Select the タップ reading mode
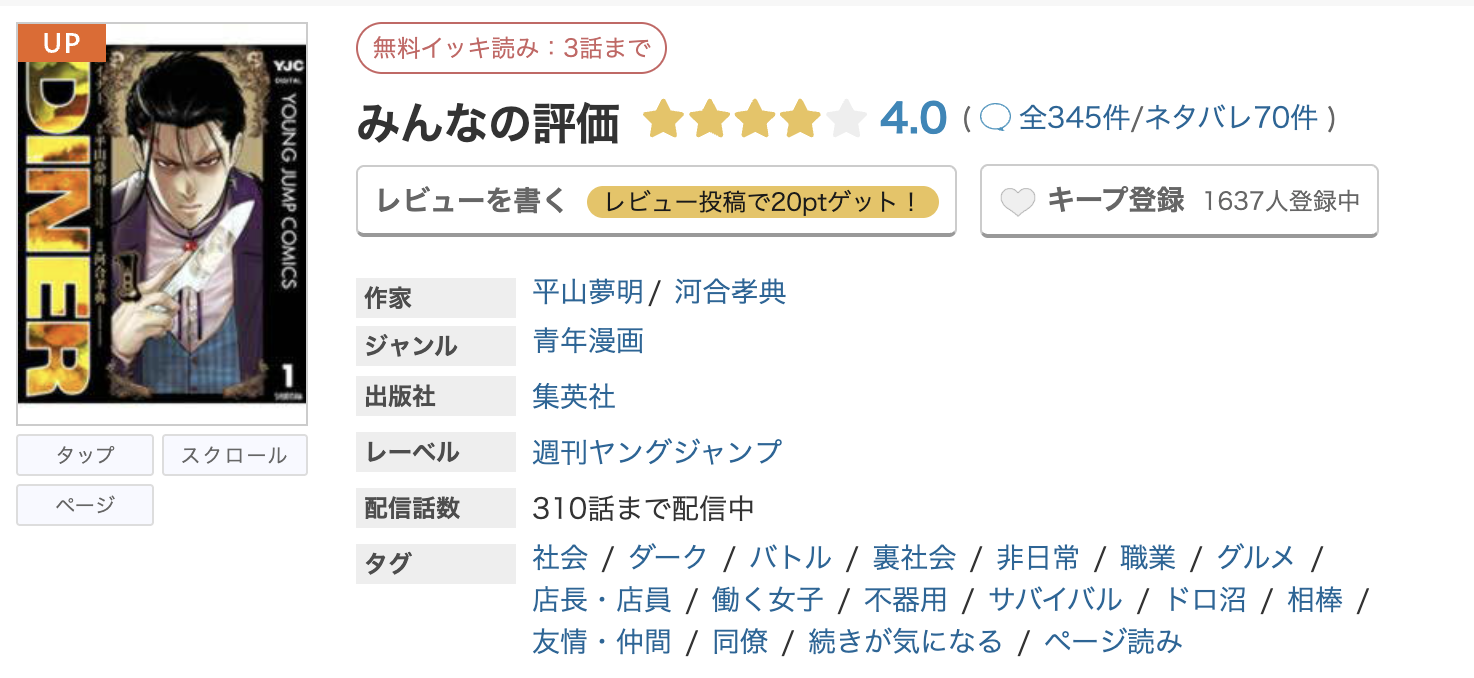Image resolution: width=1474 pixels, height=678 pixels. (84, 455)
